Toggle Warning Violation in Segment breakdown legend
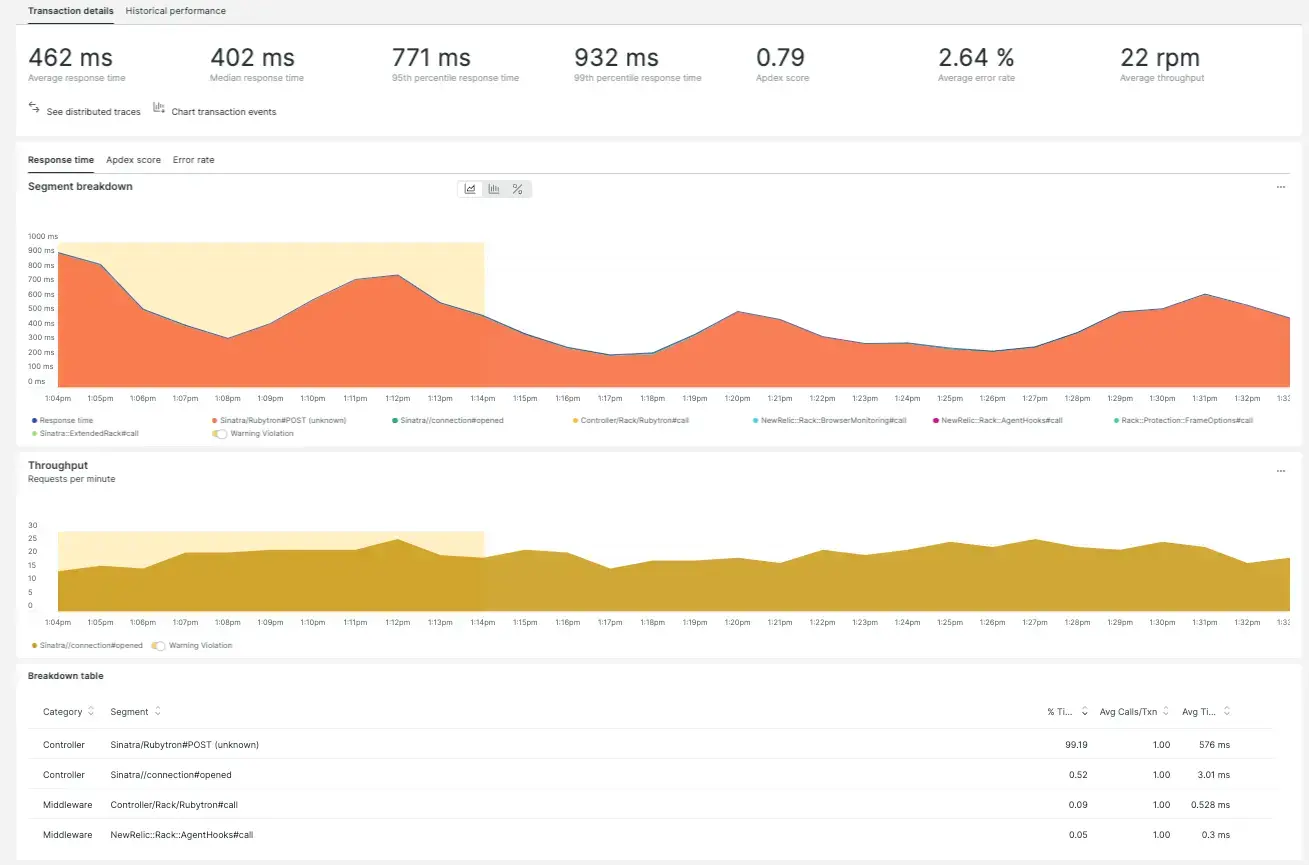 pyautogui.click(x=218, y=434)
